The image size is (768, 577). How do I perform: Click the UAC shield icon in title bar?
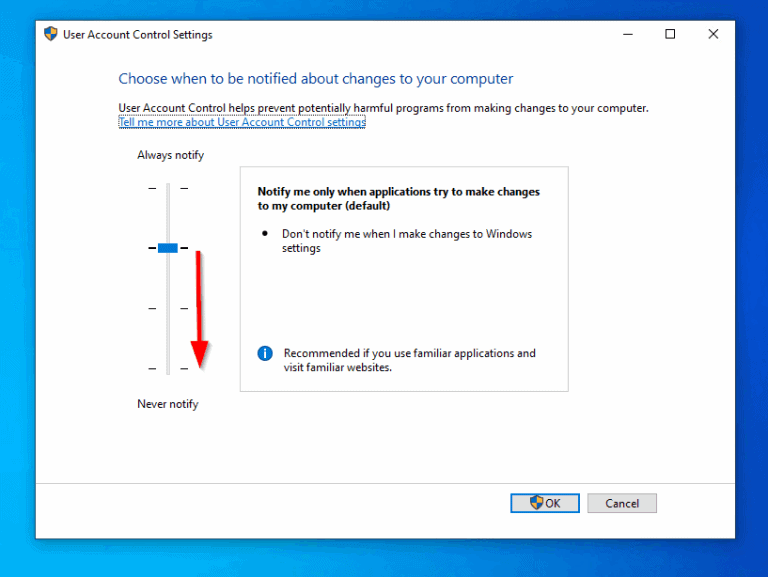pos(50,34)
